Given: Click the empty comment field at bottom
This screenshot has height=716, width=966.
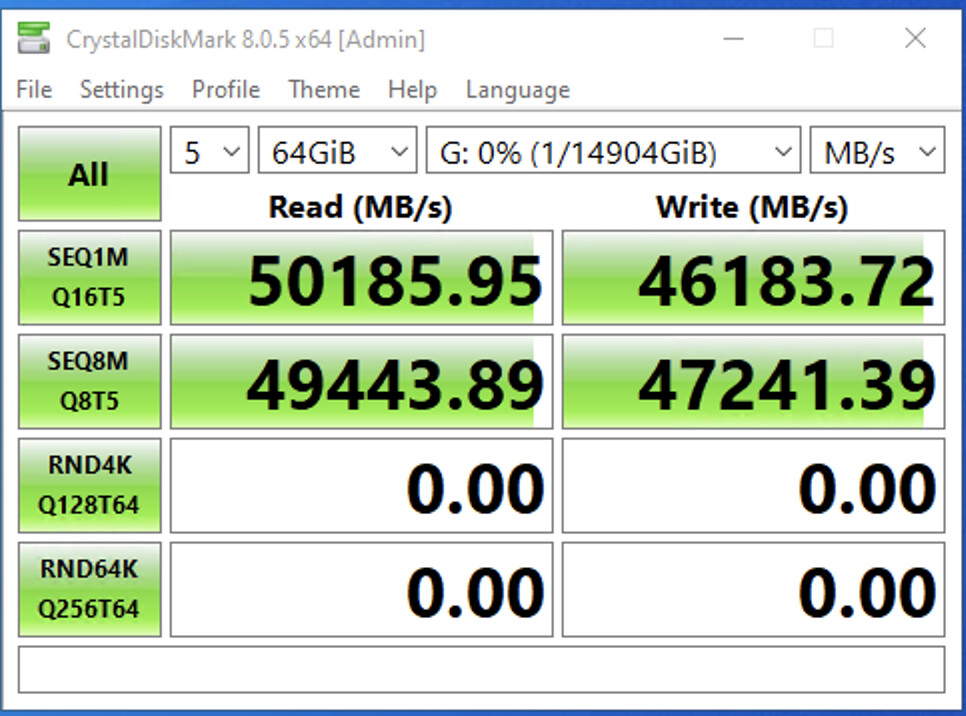Looking at the screenshot, I should coord(481,669).
